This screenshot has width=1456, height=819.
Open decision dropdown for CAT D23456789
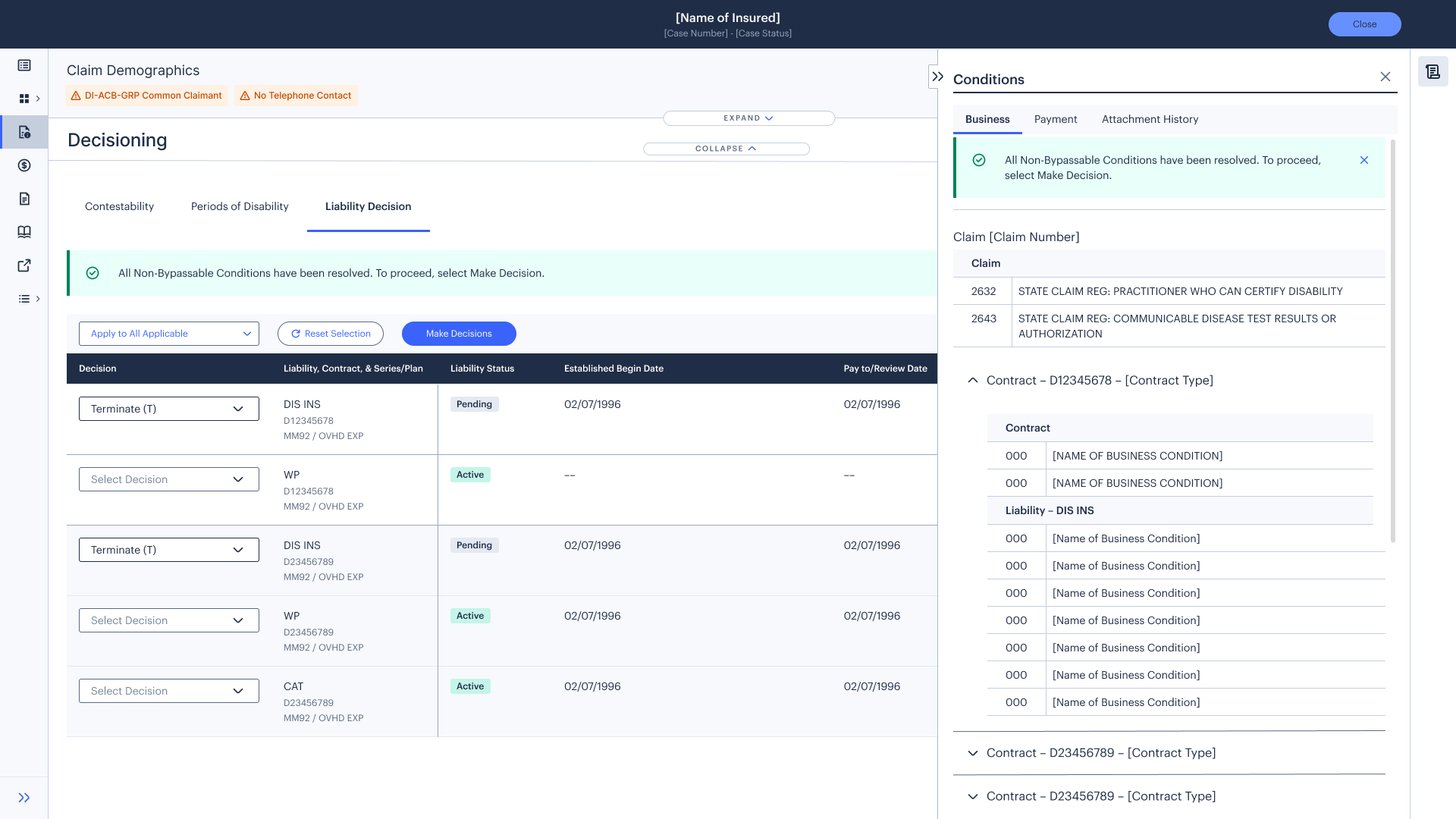coord(169,691)
